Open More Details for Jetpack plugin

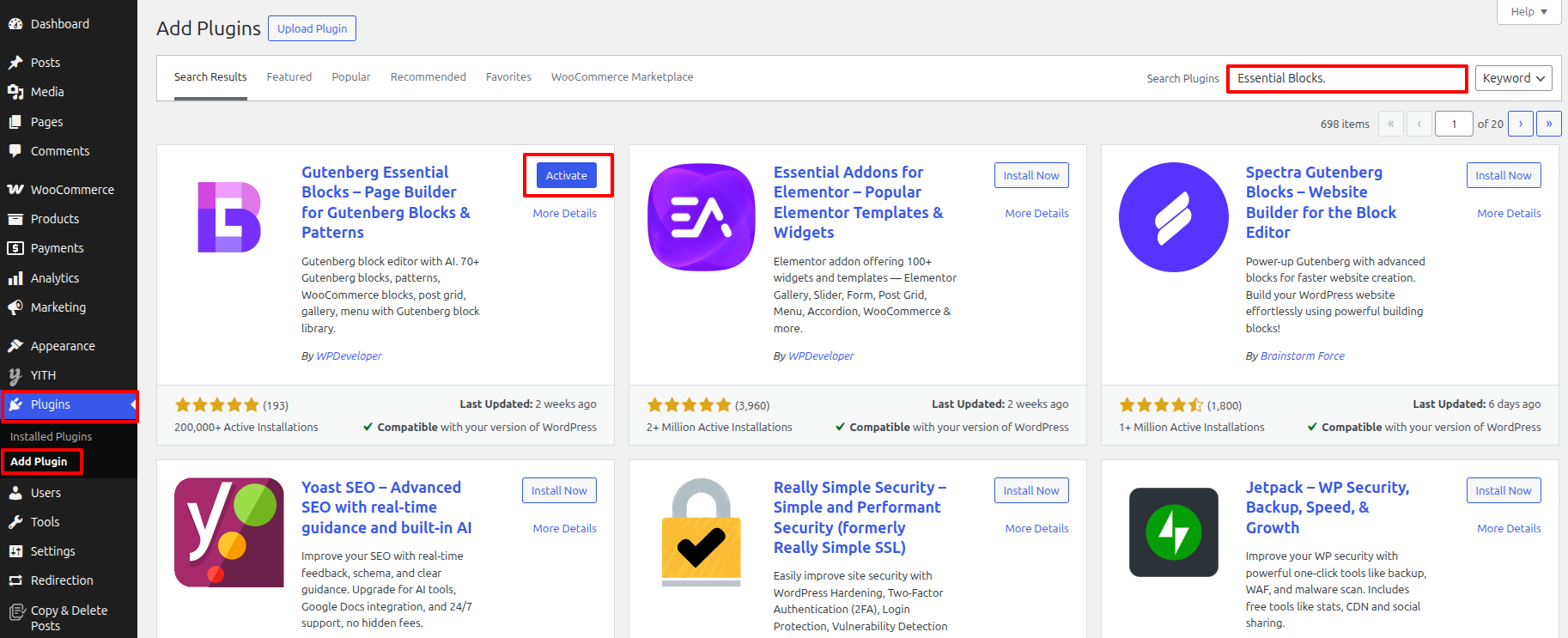pyautogui.click(x=1509, y=528)
